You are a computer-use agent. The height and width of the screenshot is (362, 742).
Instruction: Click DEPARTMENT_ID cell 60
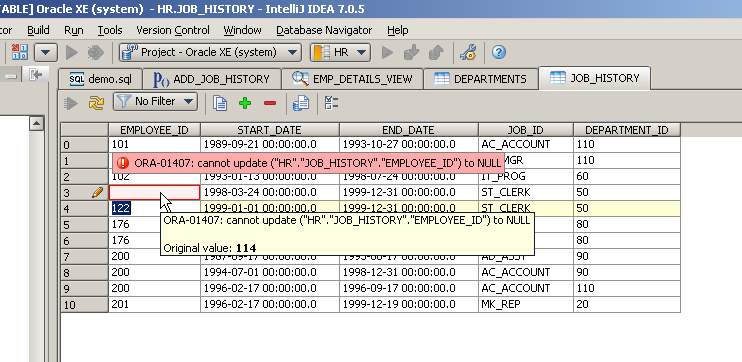pyautogui.click(x=627, y=177)
